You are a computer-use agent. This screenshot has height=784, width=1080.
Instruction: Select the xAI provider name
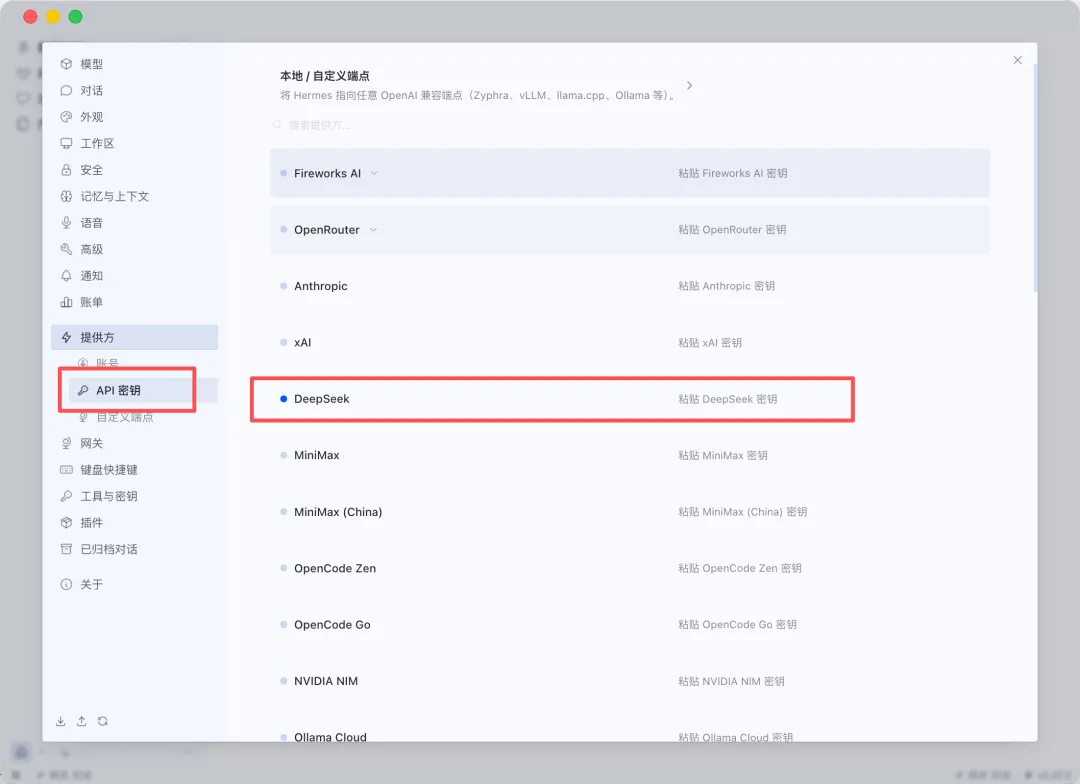point(302,342)
